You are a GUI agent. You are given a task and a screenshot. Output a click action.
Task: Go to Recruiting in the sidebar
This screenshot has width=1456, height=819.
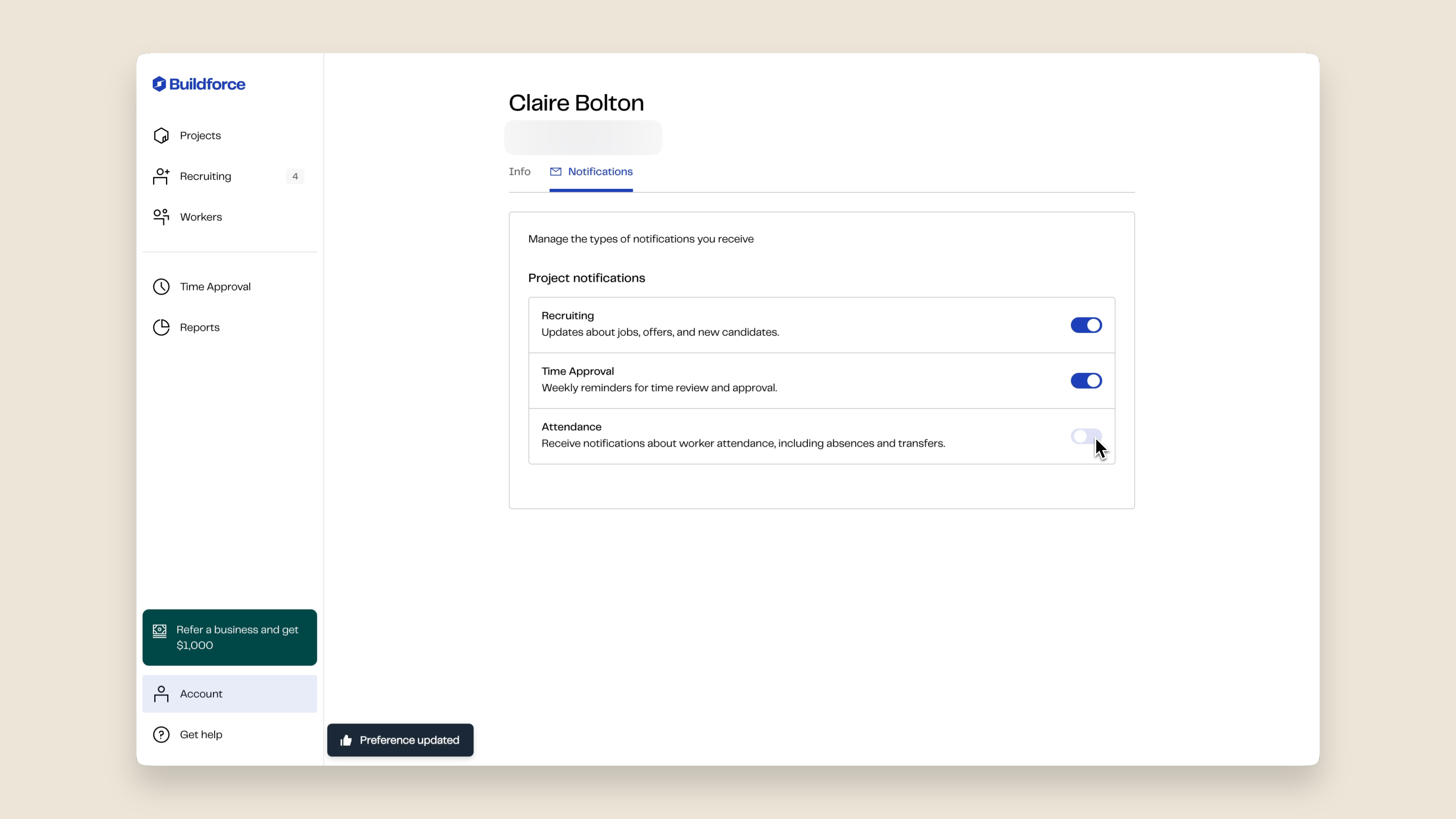pos(229,176)
